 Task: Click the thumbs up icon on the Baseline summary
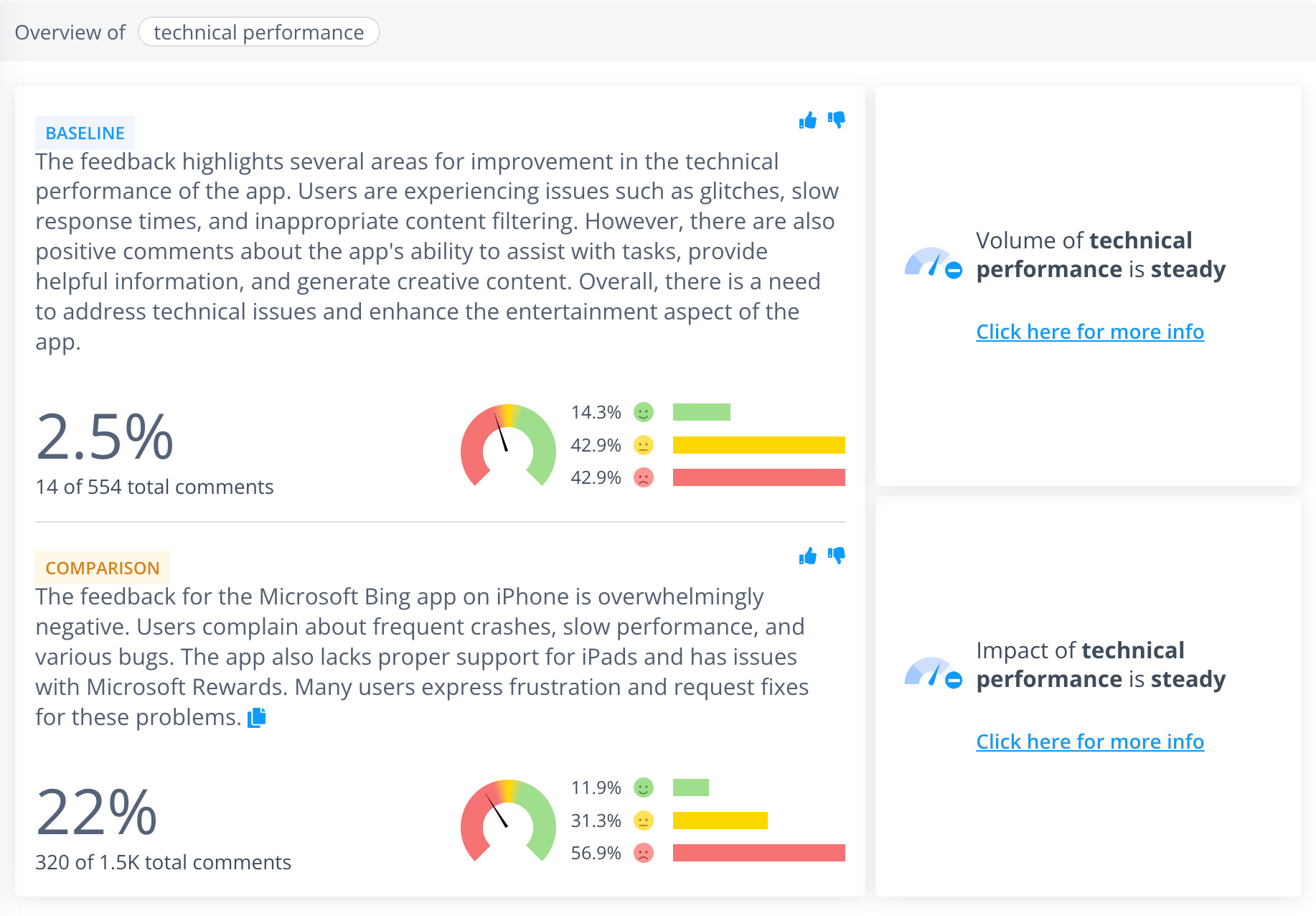(x=807, y=120)
